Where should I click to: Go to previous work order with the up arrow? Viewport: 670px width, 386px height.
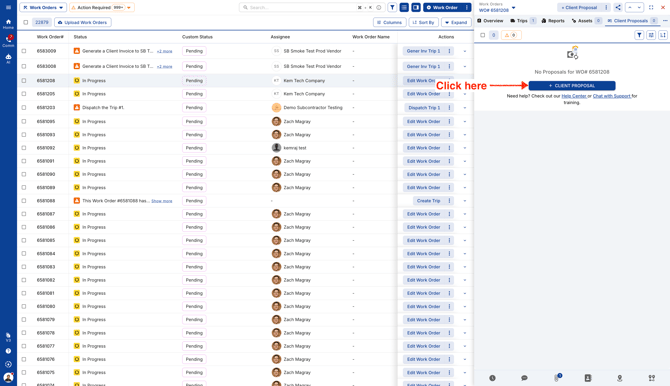click(630, 7)
